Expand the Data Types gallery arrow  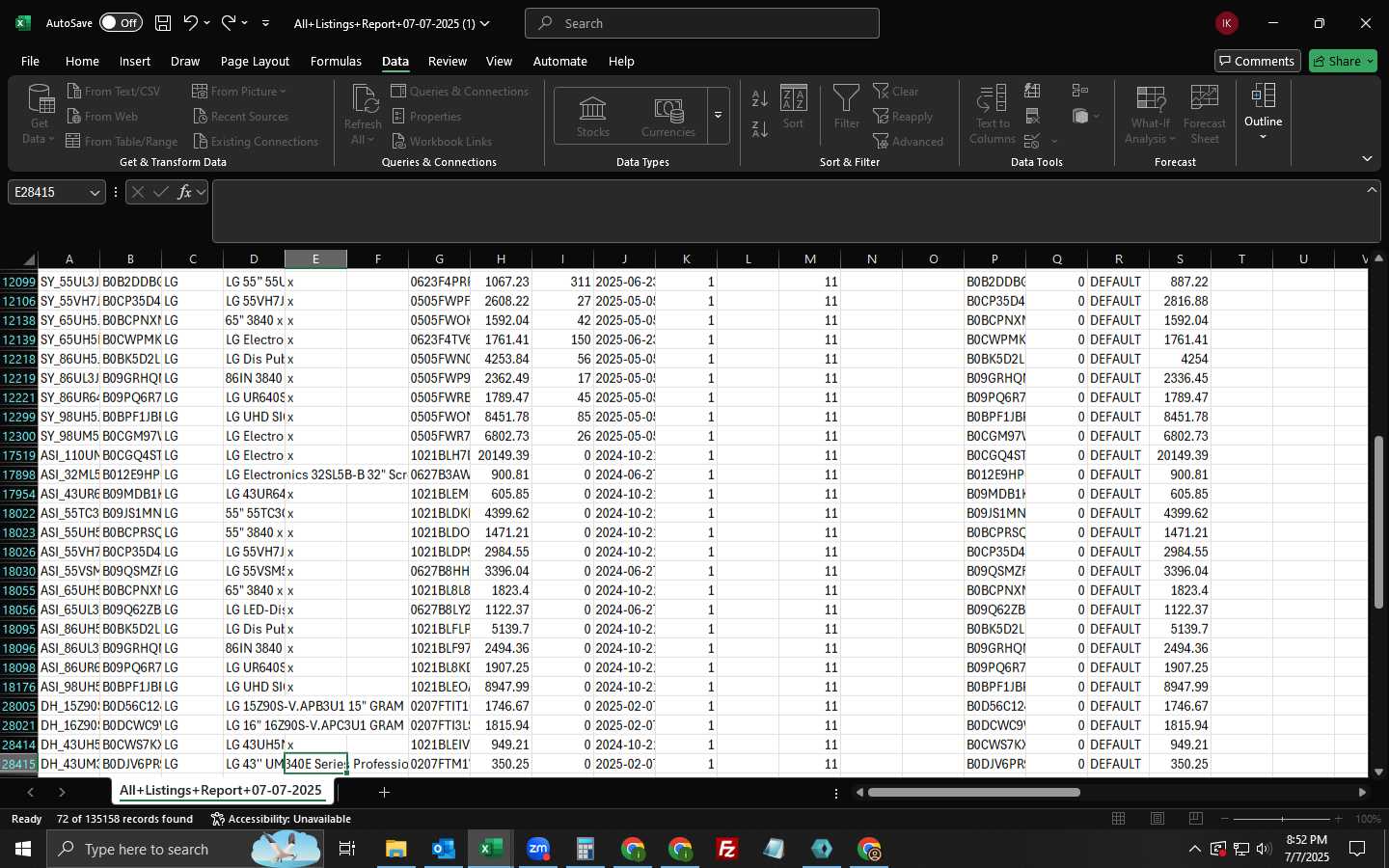719,116
